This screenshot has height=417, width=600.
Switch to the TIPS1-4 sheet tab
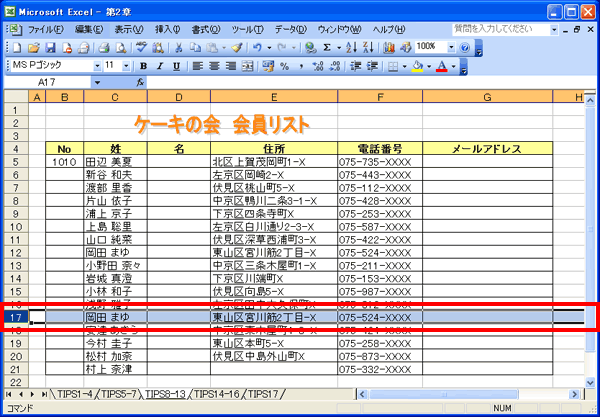(73, 394)
